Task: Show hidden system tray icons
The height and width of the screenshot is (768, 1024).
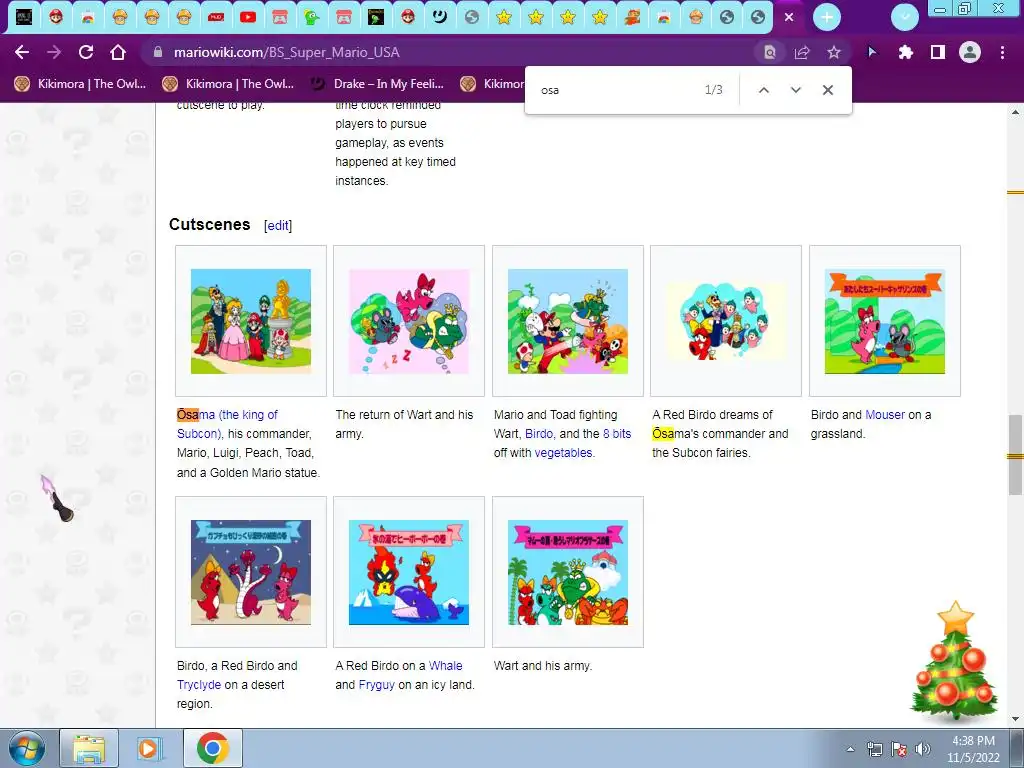Action: 850,749
